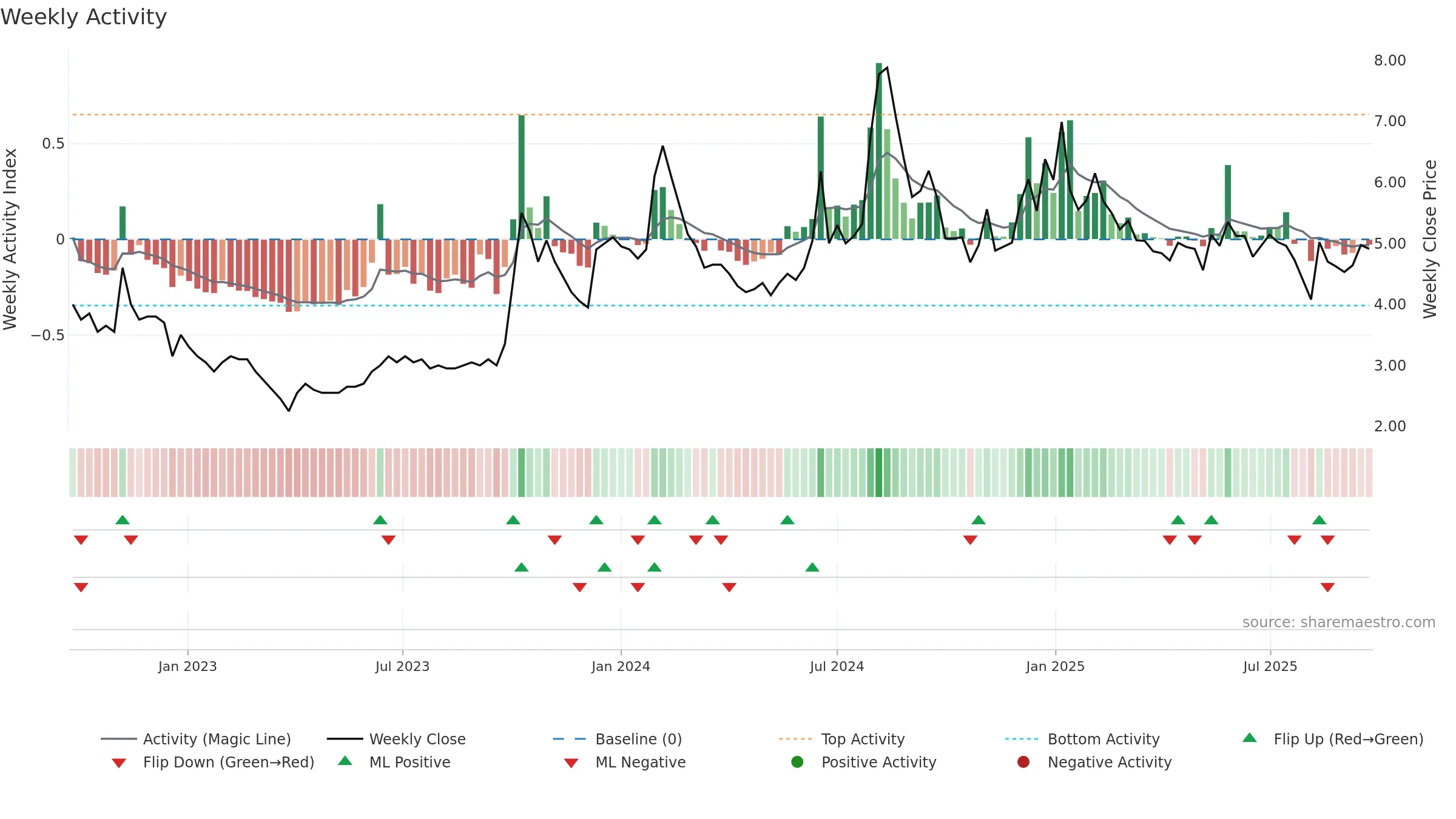Click the Jul 2025 x-axis label
The height and width of the screenshot is (819, 1456).
pos(1270,666)
